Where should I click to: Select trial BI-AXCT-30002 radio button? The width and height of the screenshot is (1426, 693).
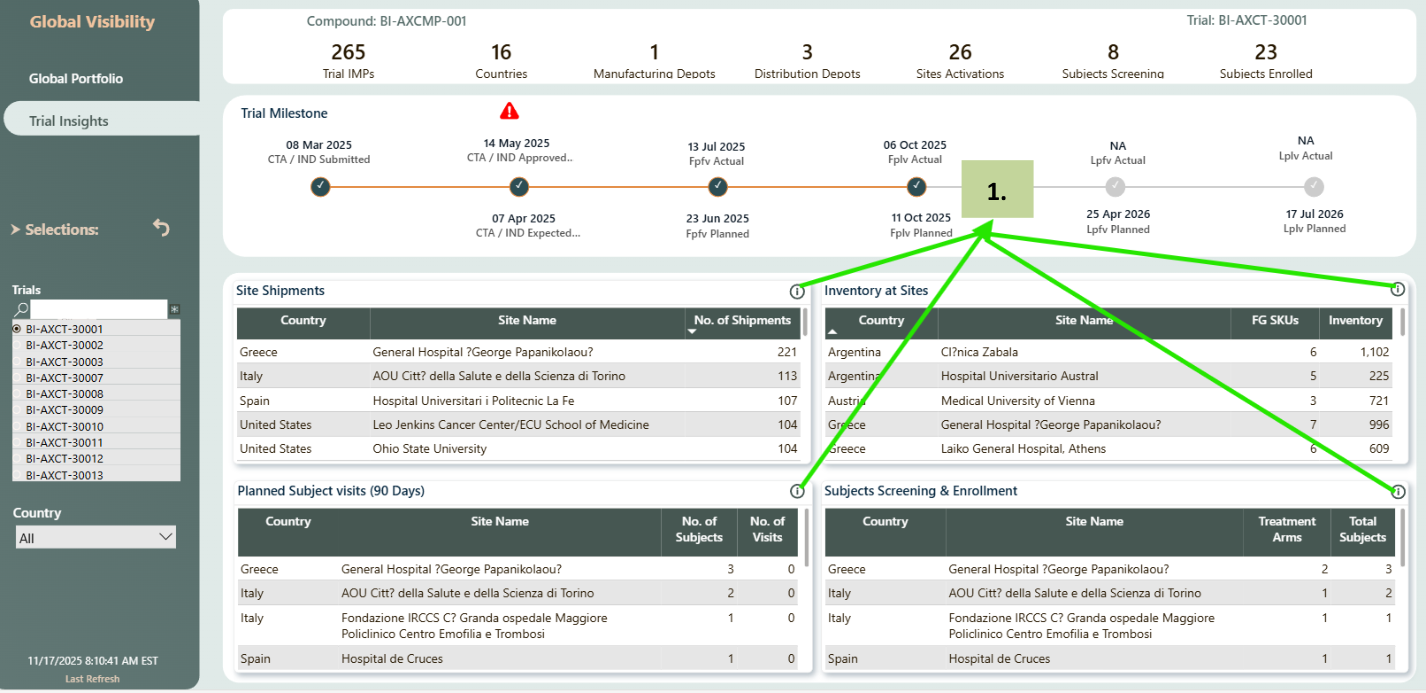point(18,345)
